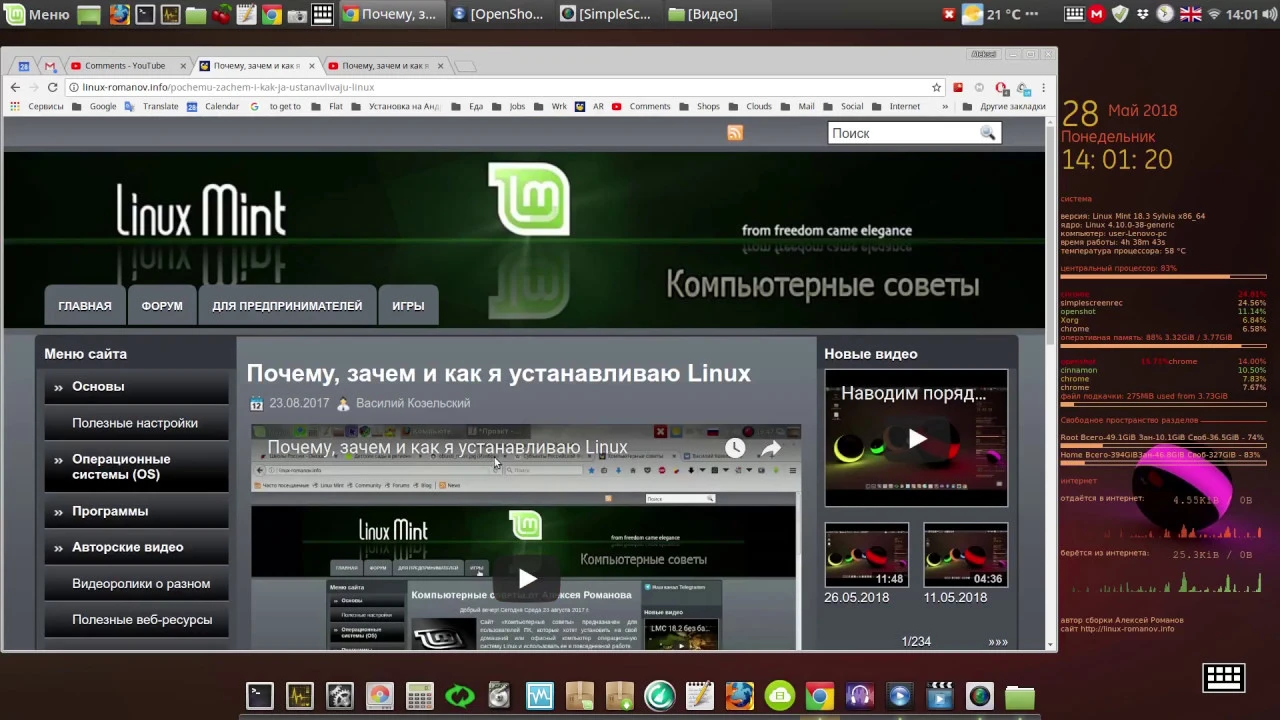Viewport: 1280px width, 720px height.
Task: Click the Поиск search field
Action: pos(903,133)
